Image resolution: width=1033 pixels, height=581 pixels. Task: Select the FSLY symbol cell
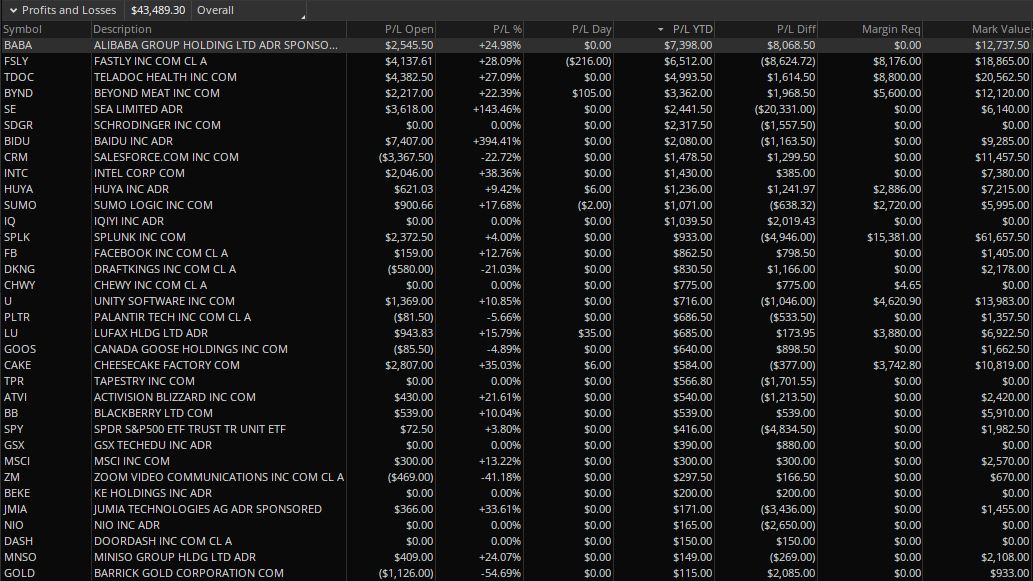pos(16,61)
